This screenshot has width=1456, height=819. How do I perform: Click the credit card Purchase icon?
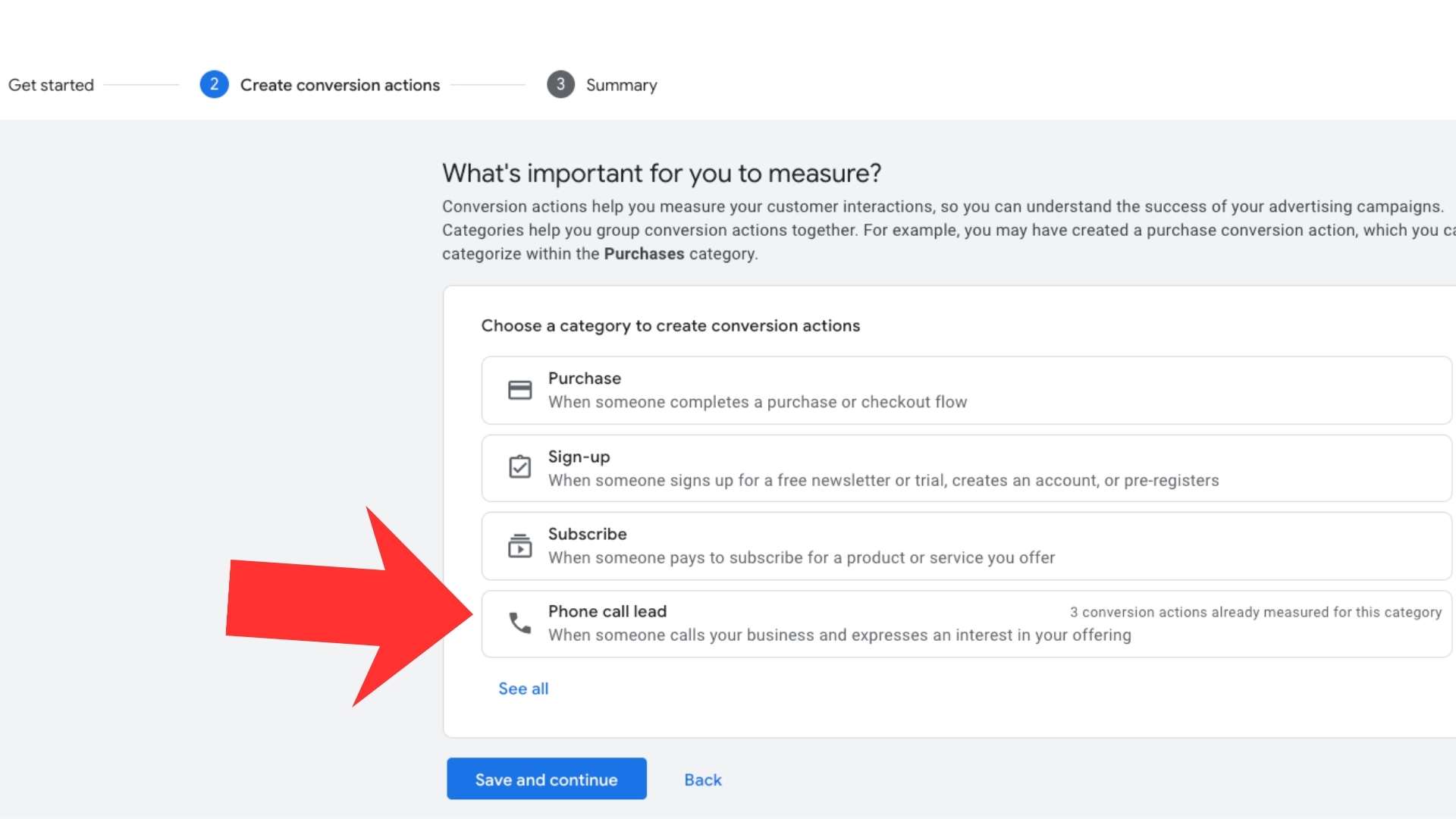(519, 390)
